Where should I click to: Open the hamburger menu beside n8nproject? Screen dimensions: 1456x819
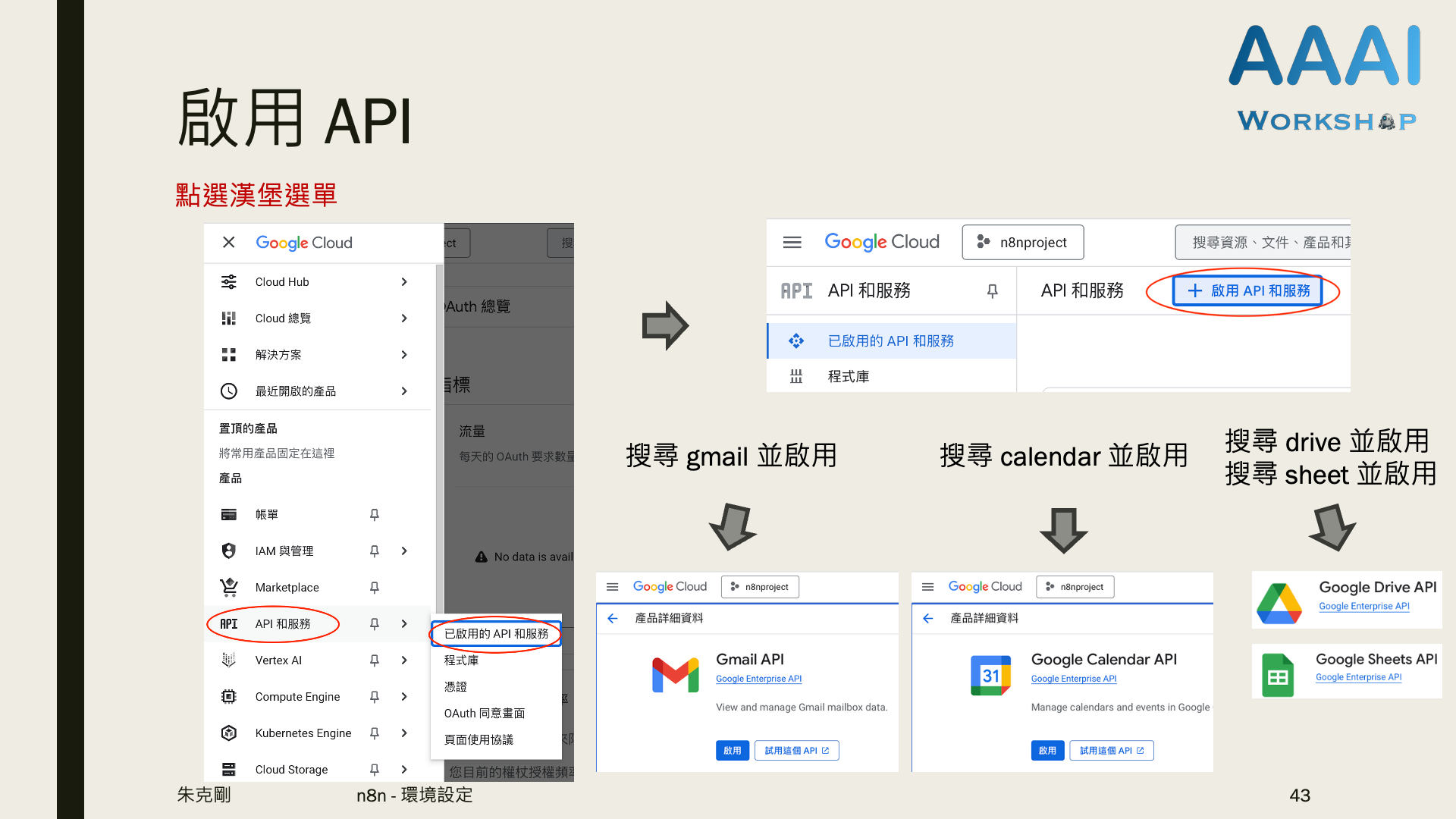point(792,242)
